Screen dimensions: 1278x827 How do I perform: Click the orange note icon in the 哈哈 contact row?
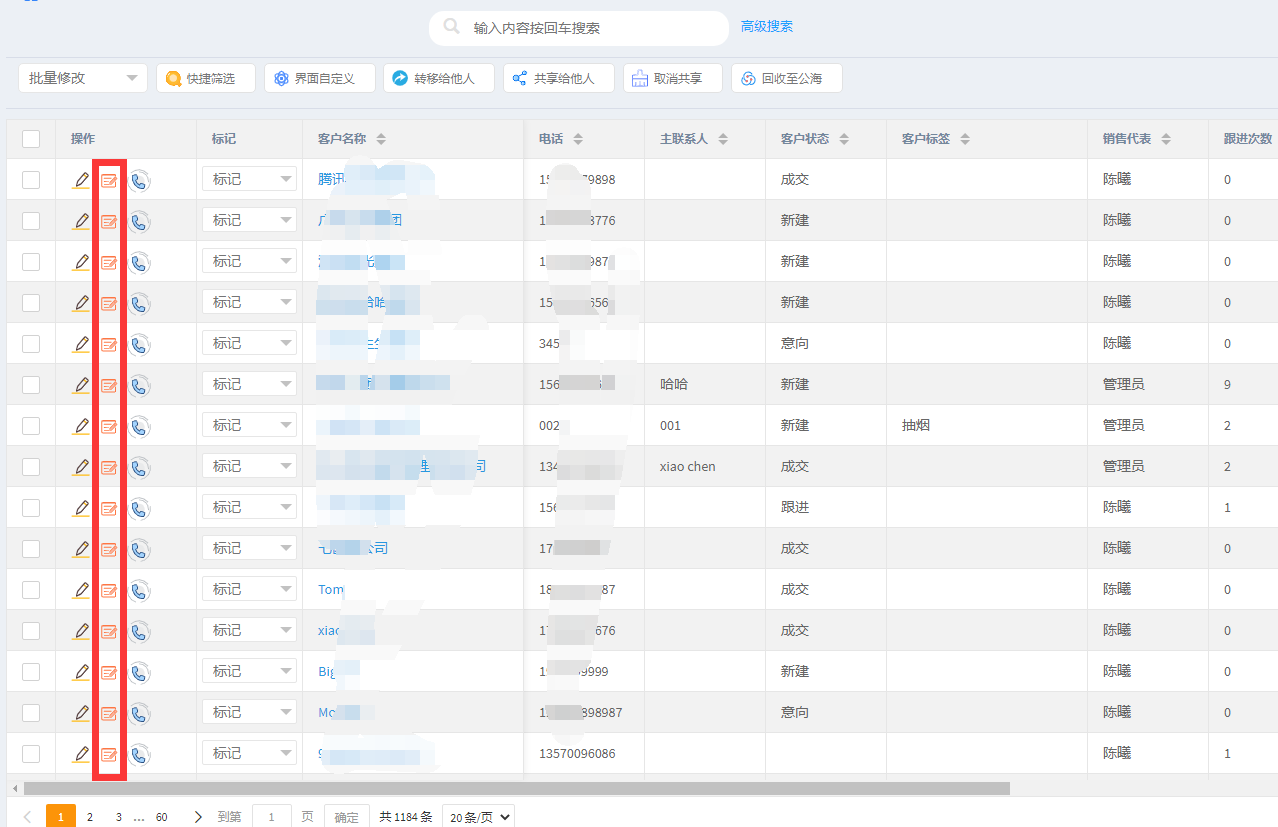(109, 385)
